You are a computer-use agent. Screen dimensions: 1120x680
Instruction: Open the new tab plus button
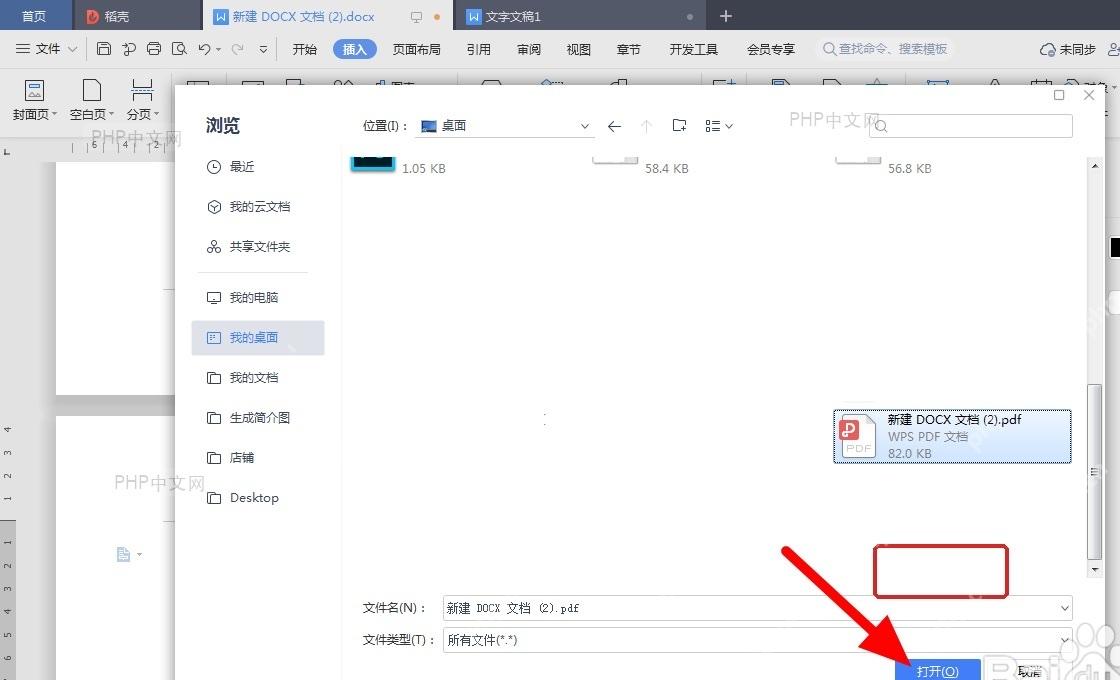726,16
